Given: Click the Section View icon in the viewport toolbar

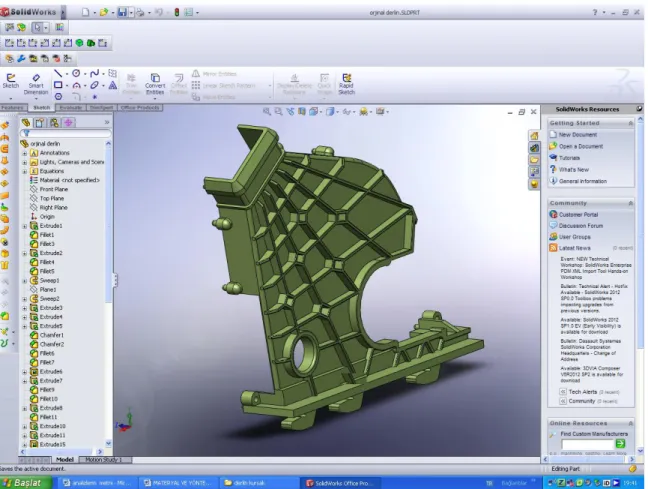Looking at the screenshot, I should (x=302, y=112).
